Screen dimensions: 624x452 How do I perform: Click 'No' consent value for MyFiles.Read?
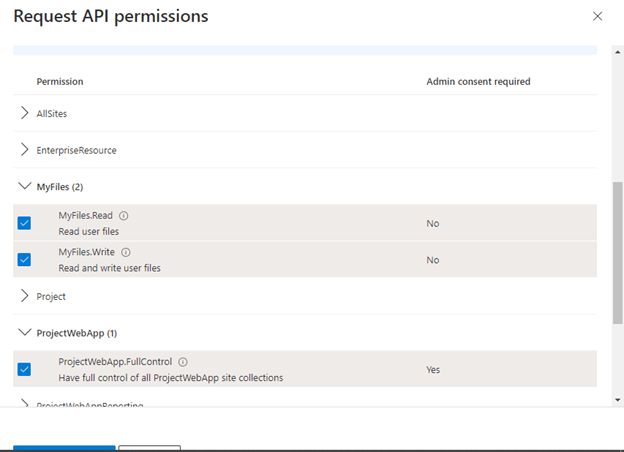pyautogui.click(x=433, y=224)
